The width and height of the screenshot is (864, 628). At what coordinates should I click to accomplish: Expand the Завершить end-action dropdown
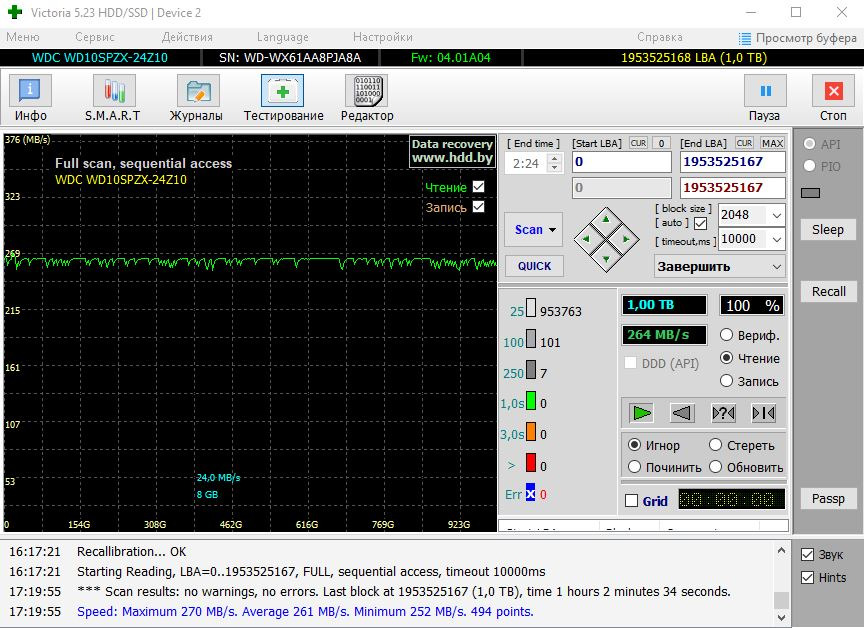coord(776,267)
